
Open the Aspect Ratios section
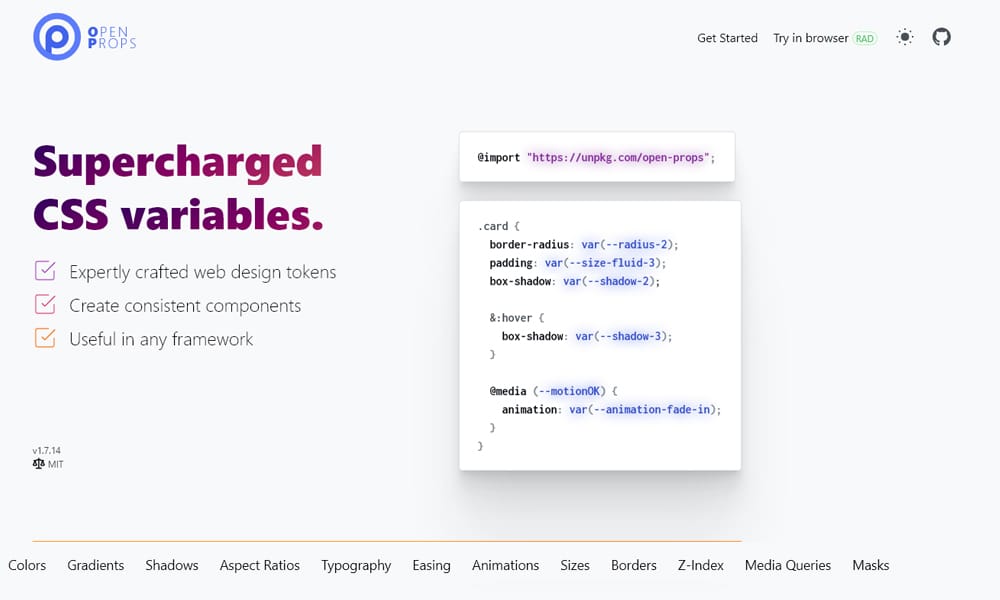(260, 565)
